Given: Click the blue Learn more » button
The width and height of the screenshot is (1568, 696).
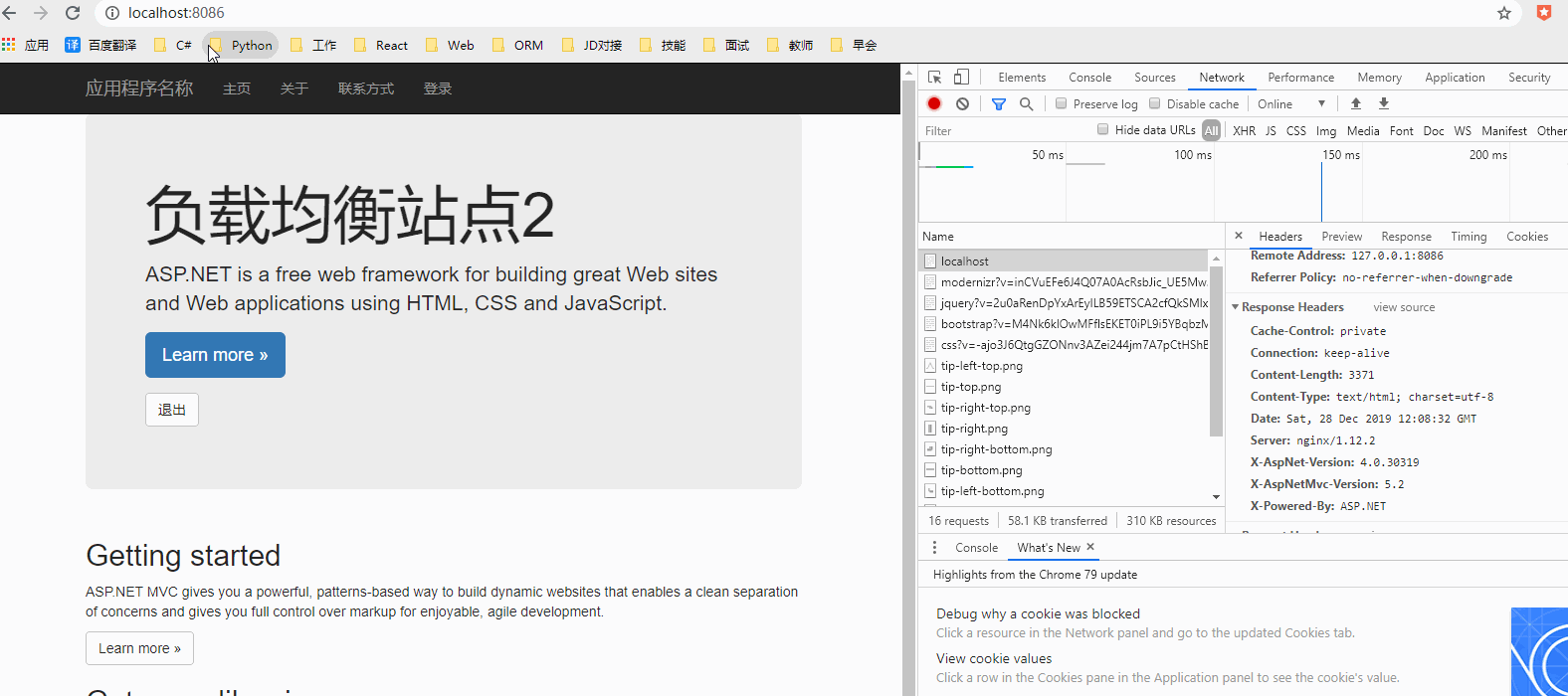Looking at the screenshot, I should tap(215, 355).
